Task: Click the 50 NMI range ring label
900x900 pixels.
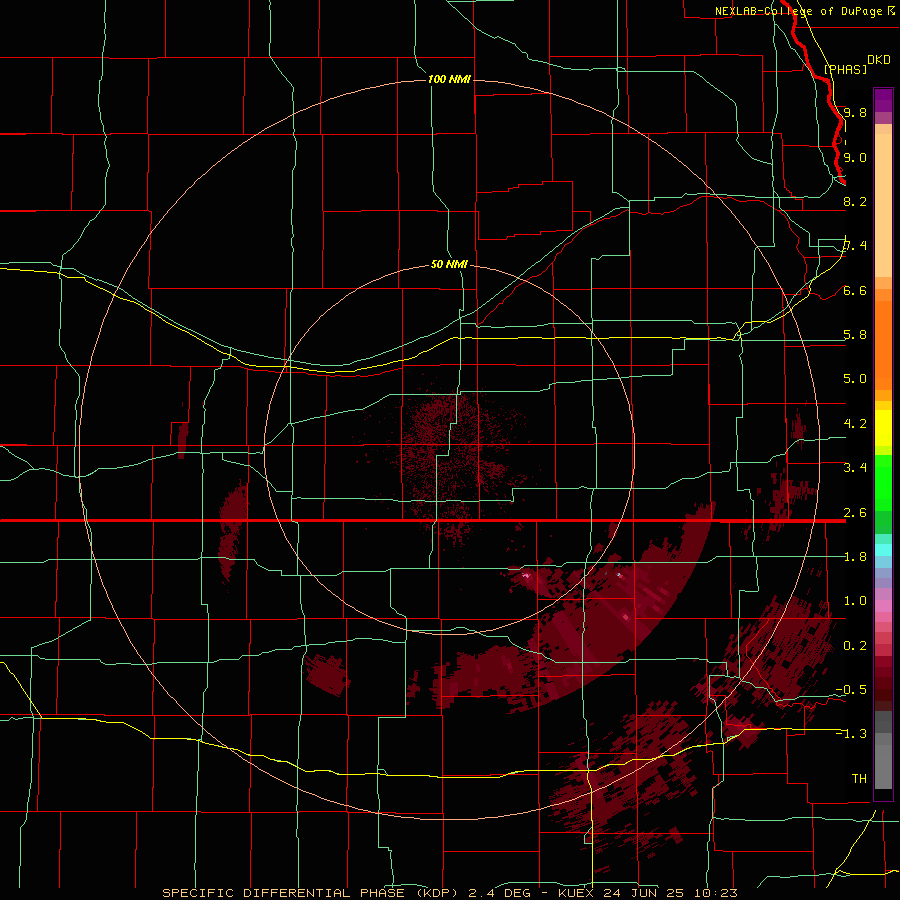Action: tap(449, 264)
